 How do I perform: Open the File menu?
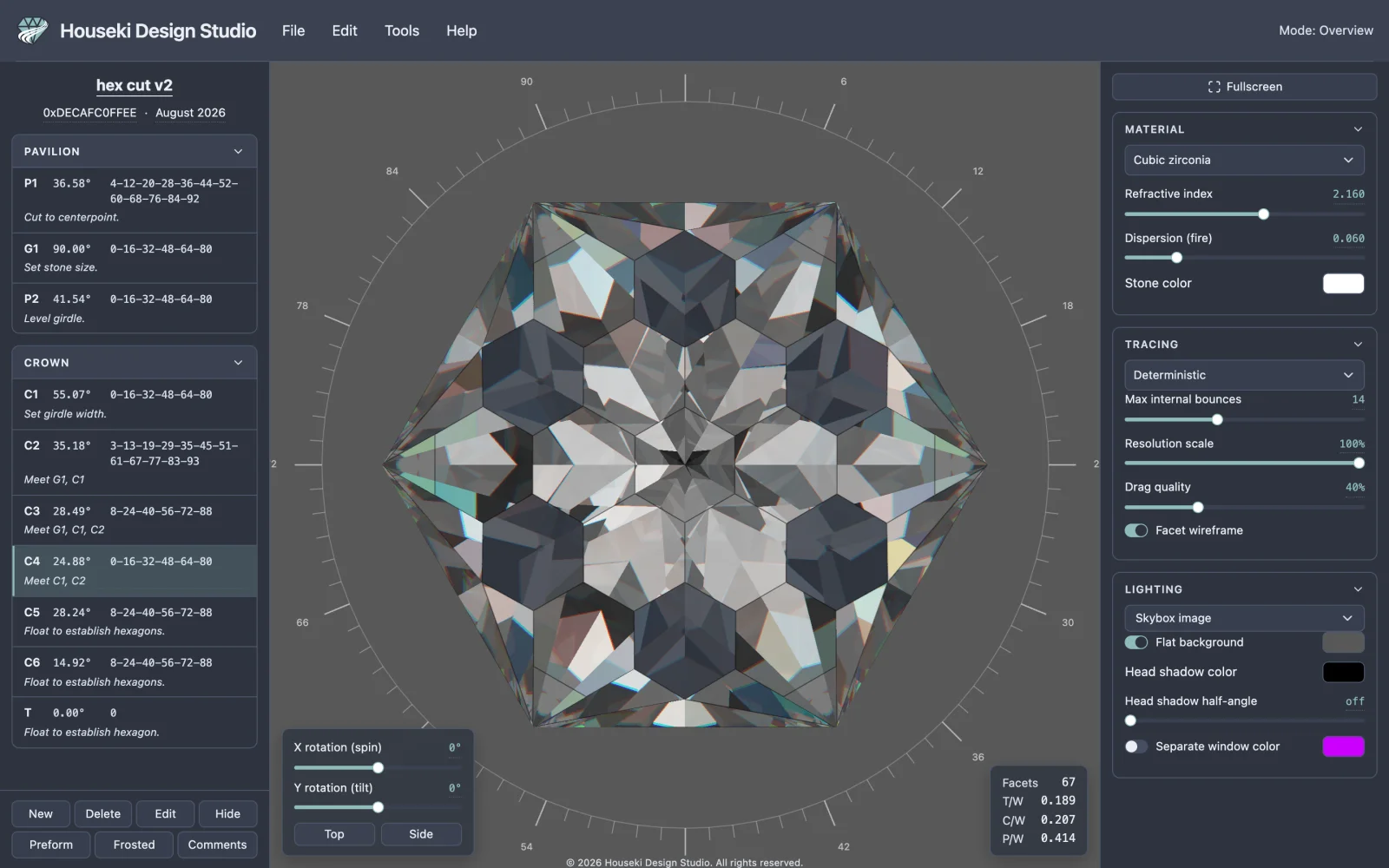293,30
